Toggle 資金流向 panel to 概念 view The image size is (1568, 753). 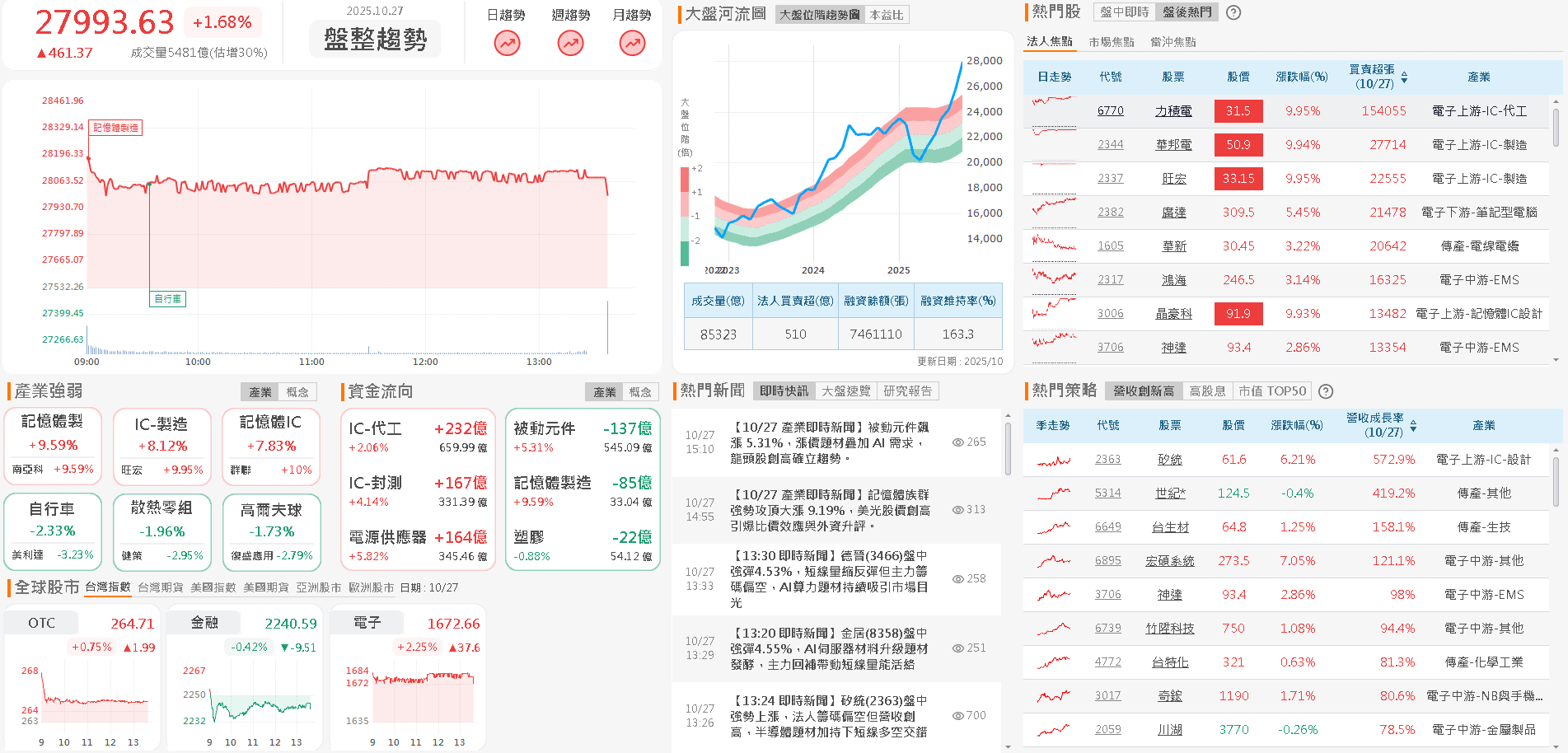[640, 391]
